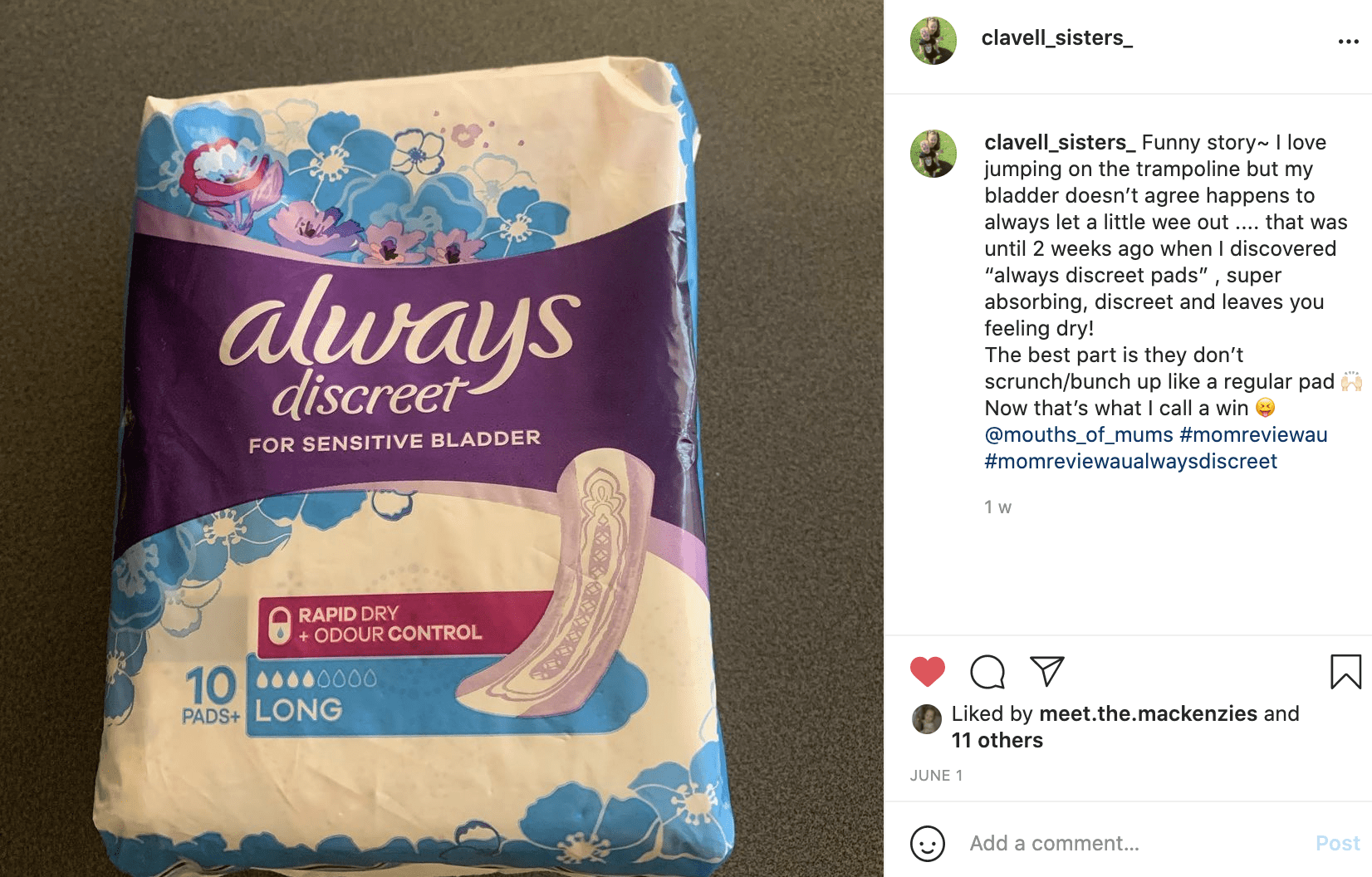1372x877 pixels.
Task: Unlike the post via red heart icon
Action: coord(928,672)
